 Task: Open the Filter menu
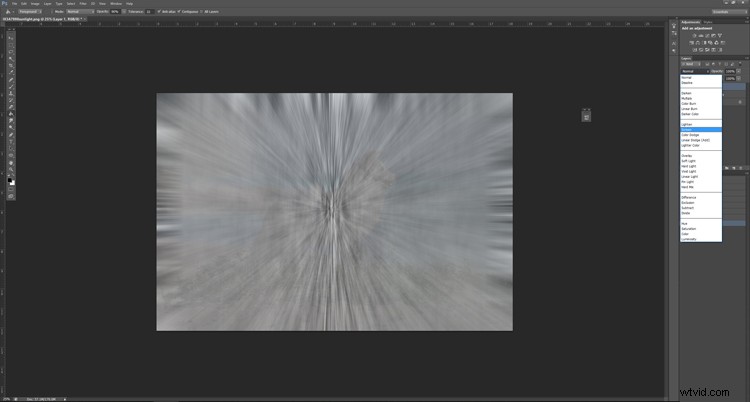coord(83,3)
